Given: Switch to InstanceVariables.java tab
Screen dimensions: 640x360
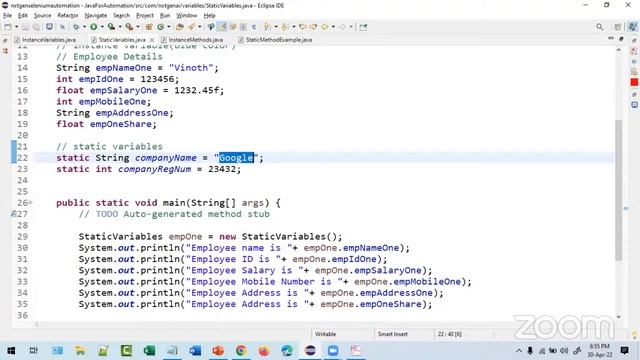Looking at the screenshot, I should (x=48, y=40).
